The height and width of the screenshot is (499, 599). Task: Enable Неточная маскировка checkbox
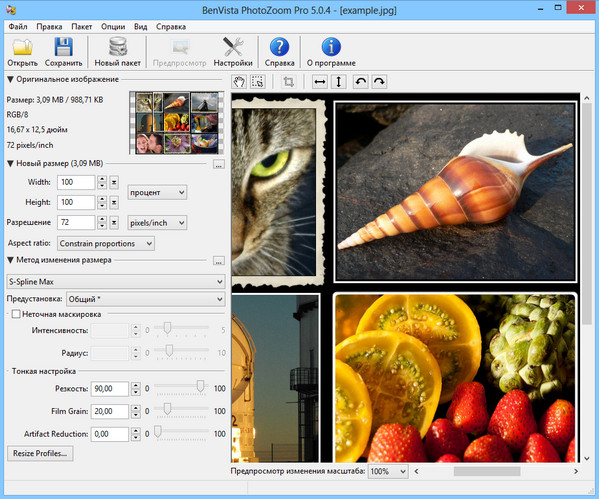(x=16, y=314)
